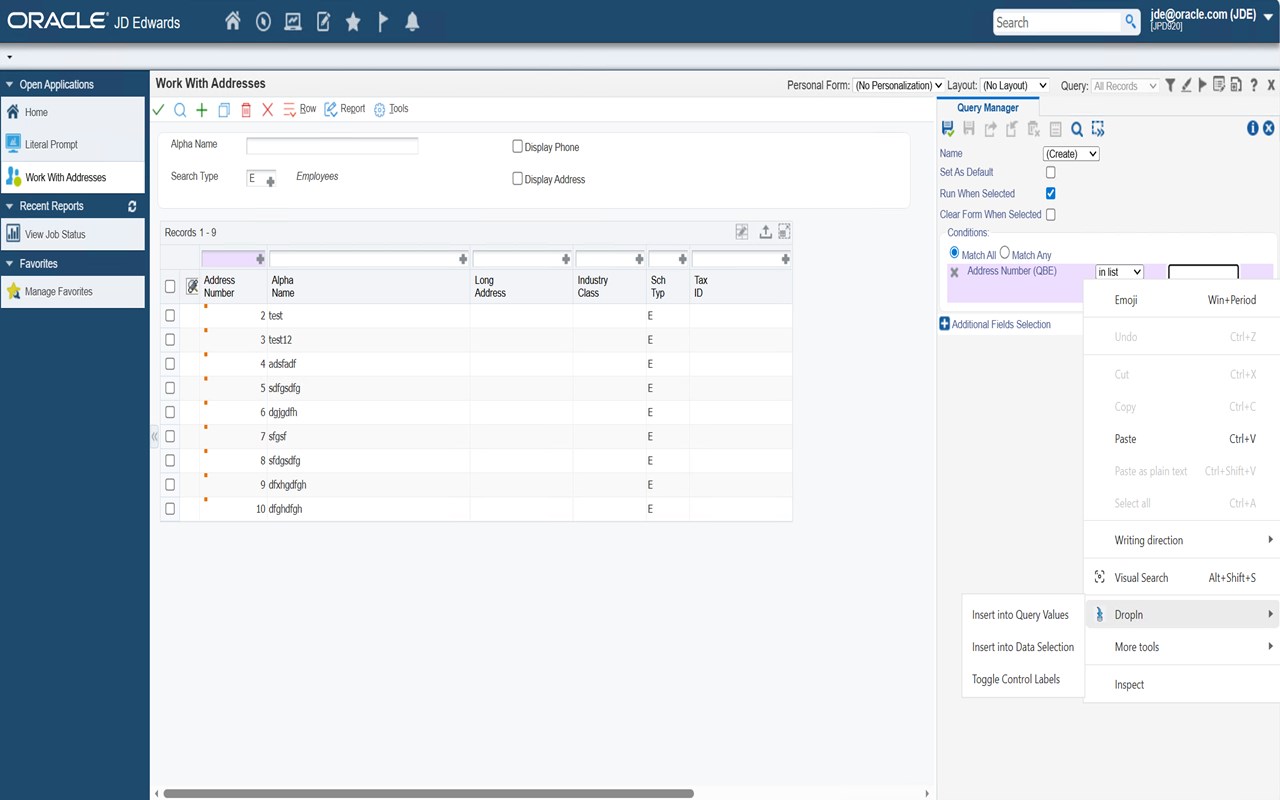The width and height of the screenshot is (1280, 800).
Task: Open the notifications bell icon
Action: click(412, 22)
